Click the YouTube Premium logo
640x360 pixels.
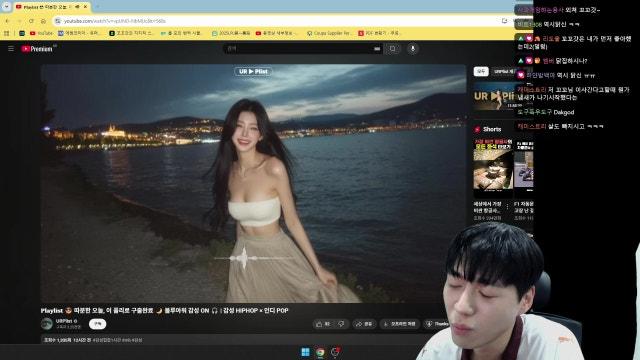38,49
